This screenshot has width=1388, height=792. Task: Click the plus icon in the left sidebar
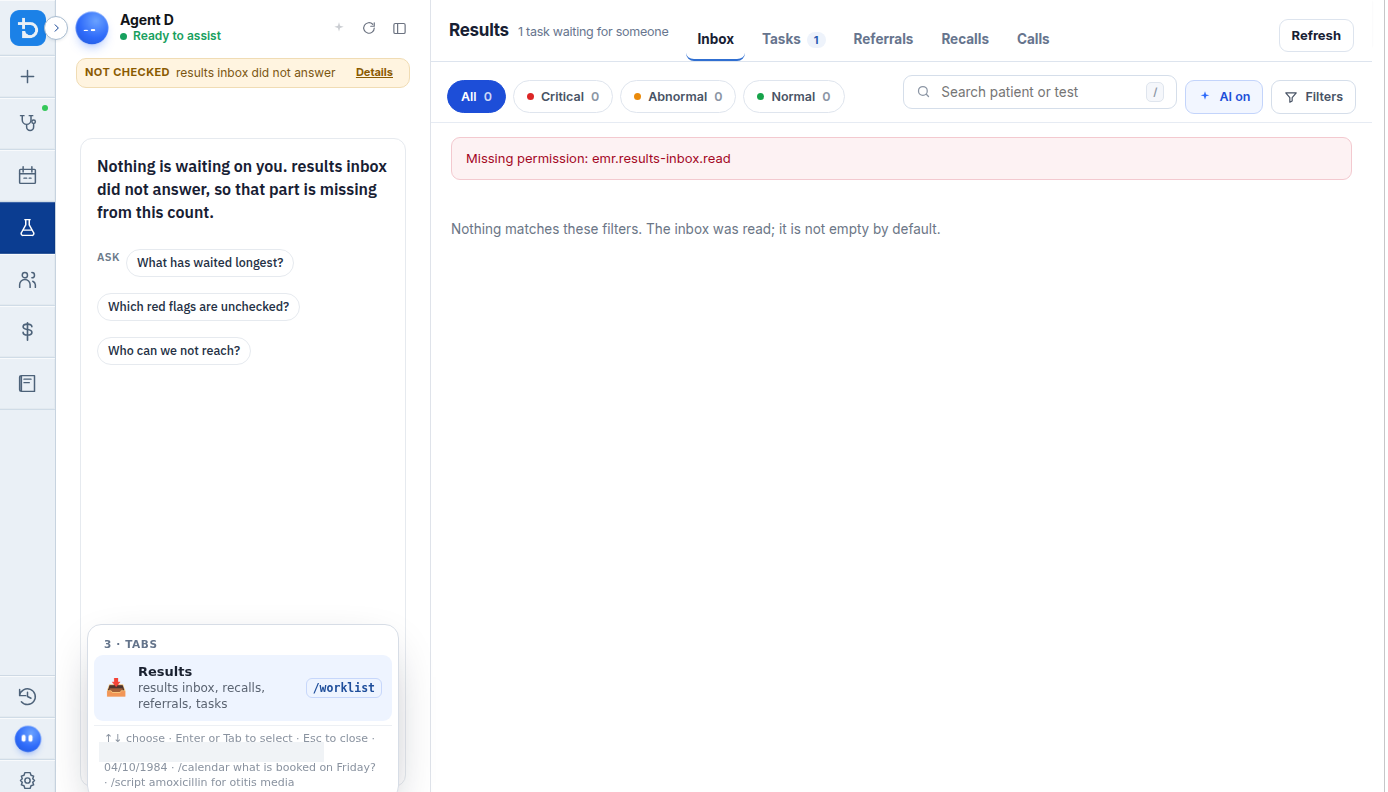click(x=27, y=76)
